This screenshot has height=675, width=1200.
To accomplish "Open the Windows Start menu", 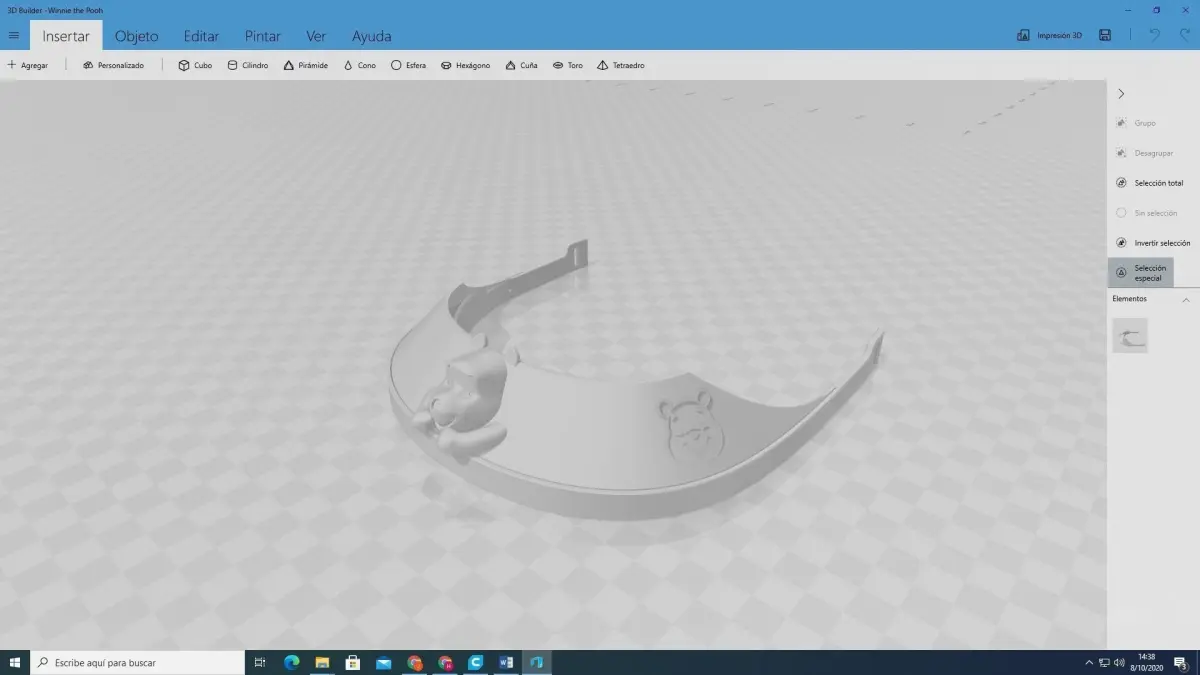I will (15, 662).
